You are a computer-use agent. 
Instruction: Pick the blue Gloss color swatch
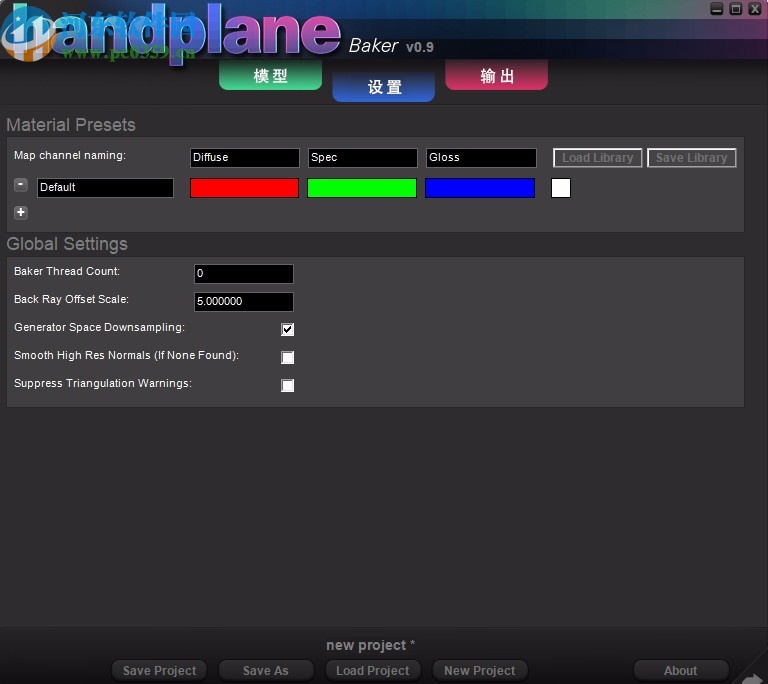tap(480, 188)
